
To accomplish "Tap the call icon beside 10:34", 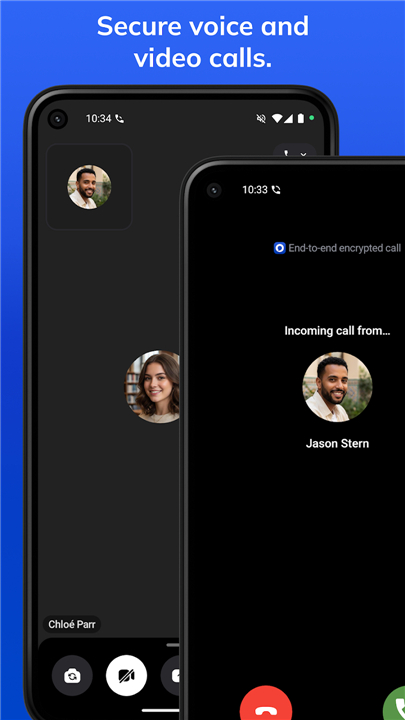I will (119, 118).
